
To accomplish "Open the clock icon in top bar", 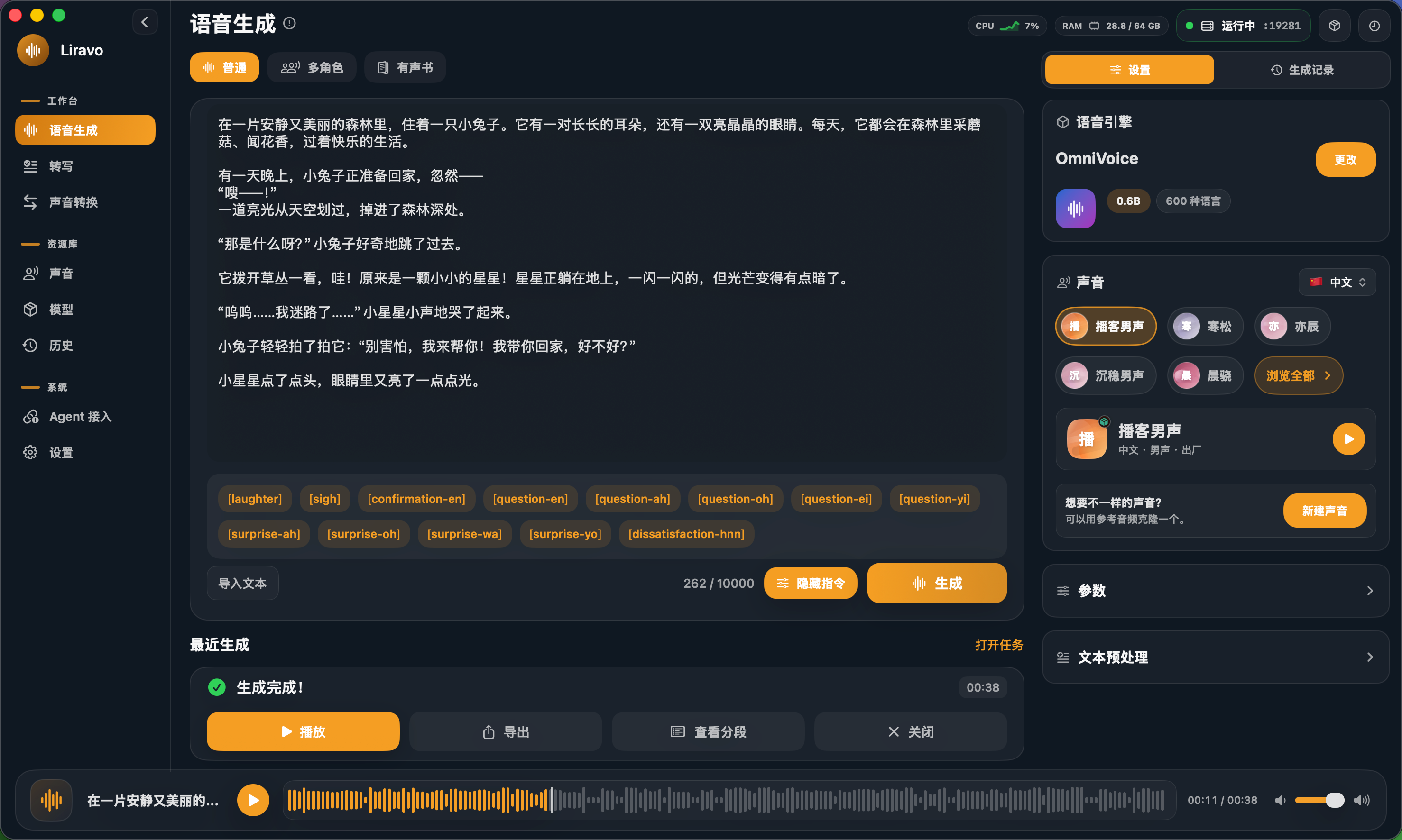I will pyautogui.click(x=1374, y=26).
